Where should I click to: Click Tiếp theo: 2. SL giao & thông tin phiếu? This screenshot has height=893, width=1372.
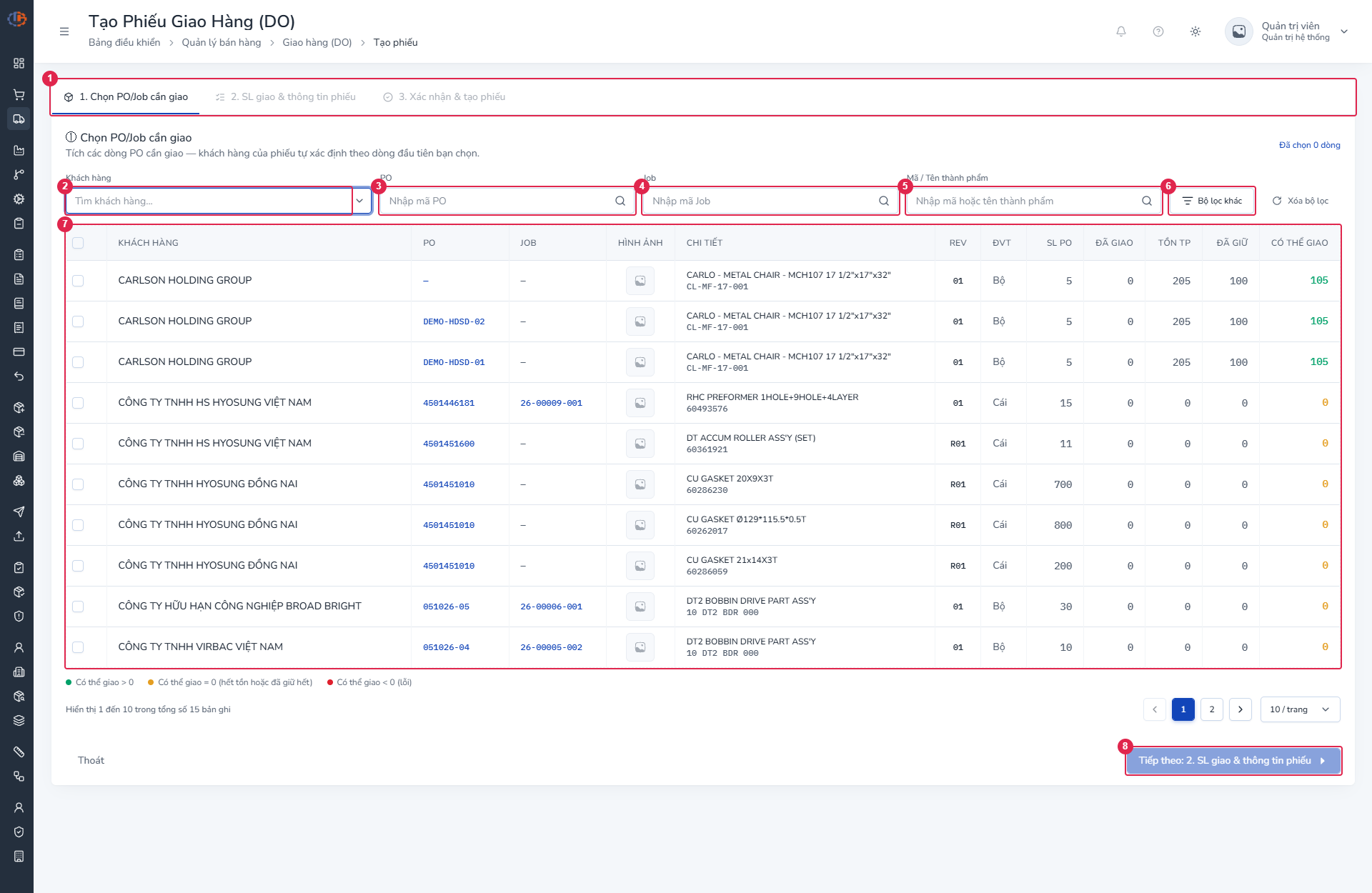coord(1233,760)
